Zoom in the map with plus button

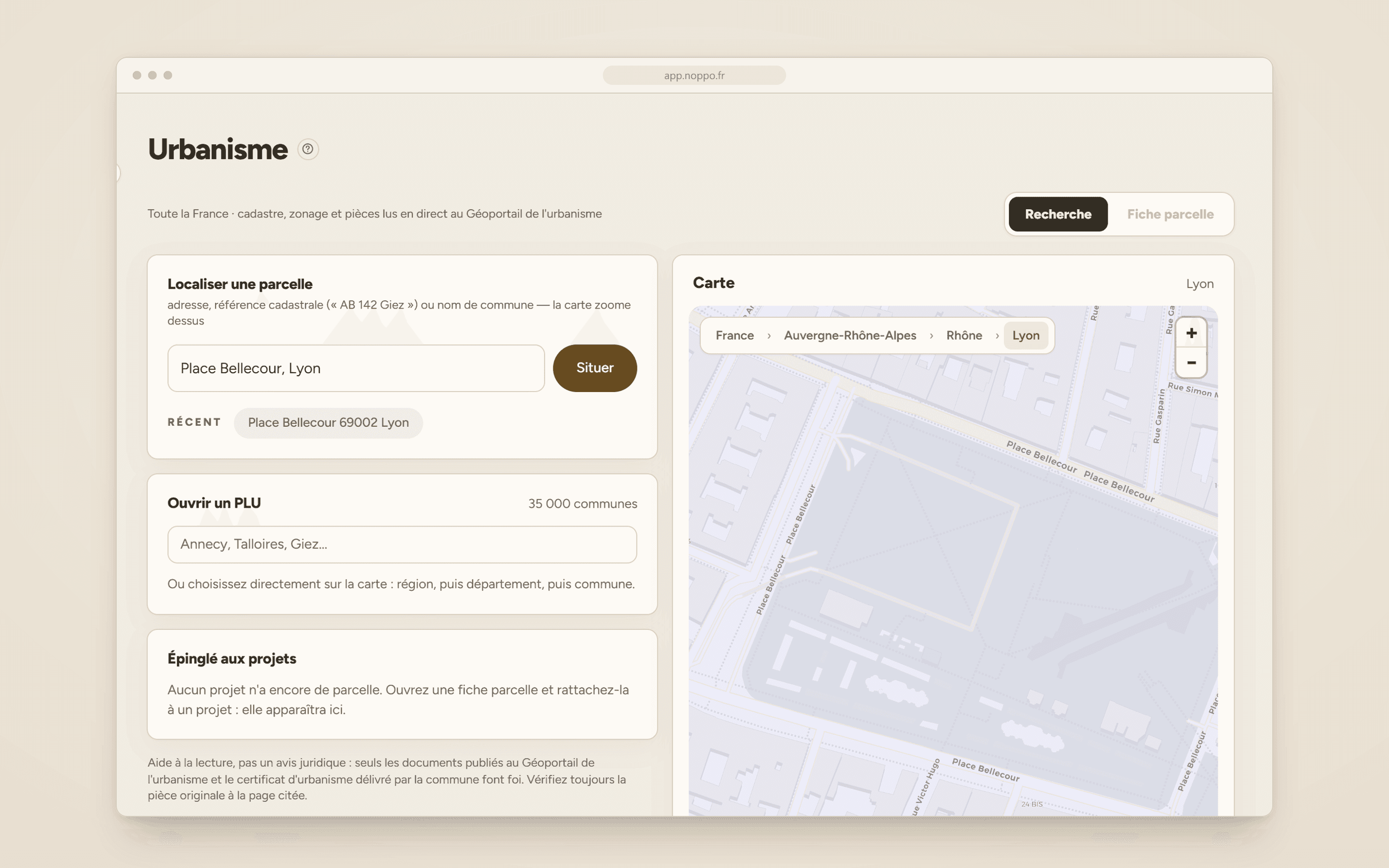click(1191, 333)
